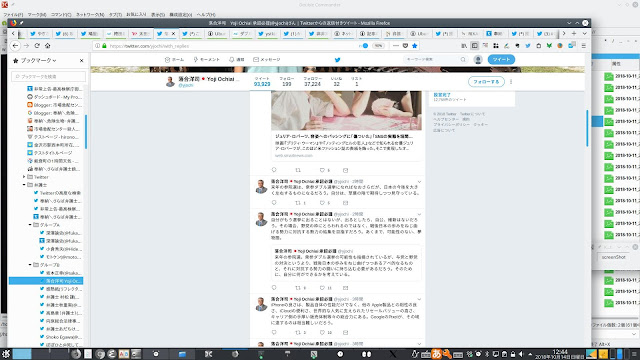
Task: Open the ダッシュボード bookmark in the sidebar
Action: 54,97
